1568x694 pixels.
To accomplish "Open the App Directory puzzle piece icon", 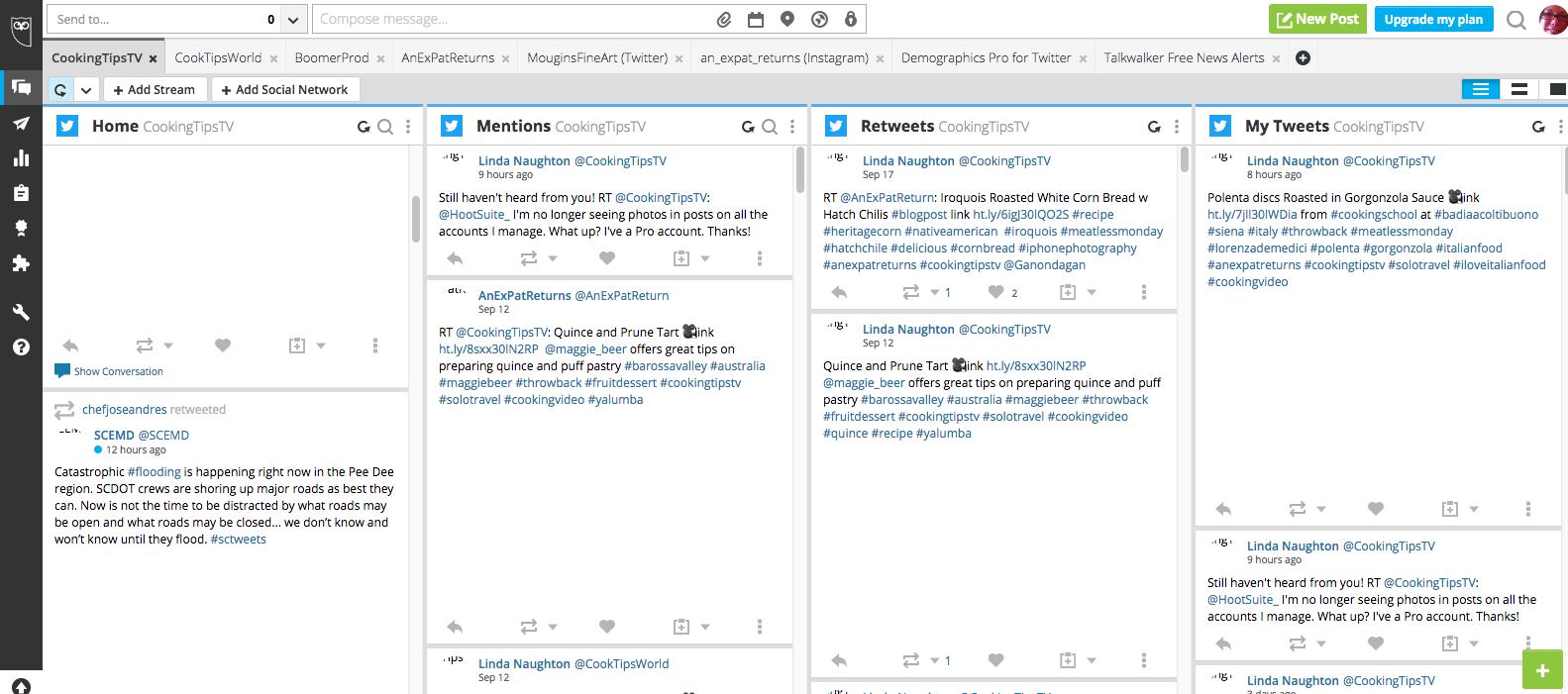I will click(x=21, y=263).
